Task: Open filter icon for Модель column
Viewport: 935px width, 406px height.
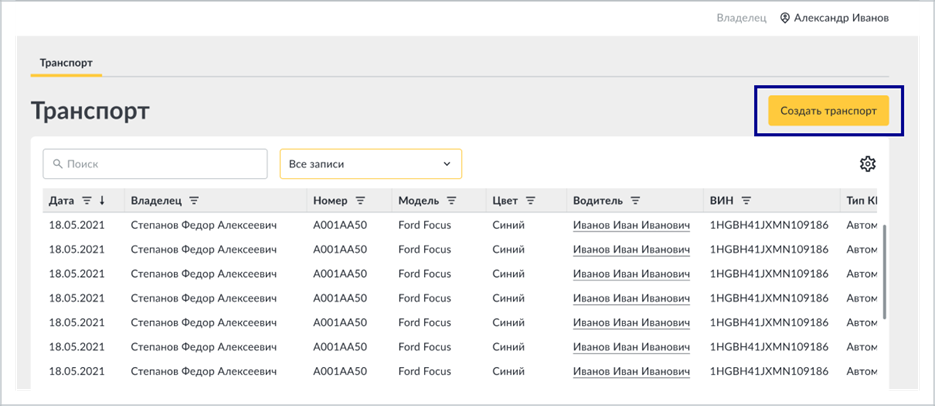Action: coord(451,201)
